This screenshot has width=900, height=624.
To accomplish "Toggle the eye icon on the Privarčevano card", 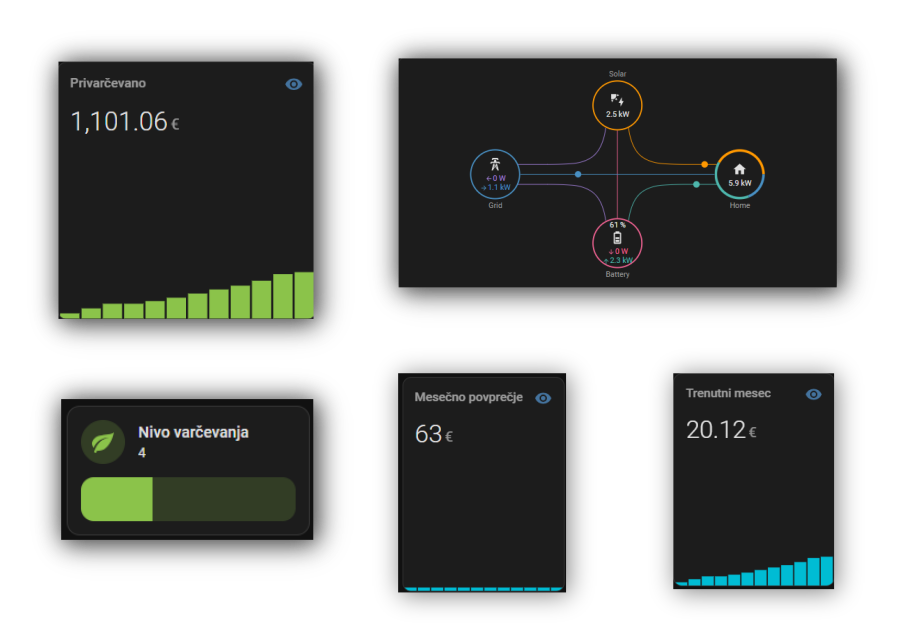I will [292, 84].
